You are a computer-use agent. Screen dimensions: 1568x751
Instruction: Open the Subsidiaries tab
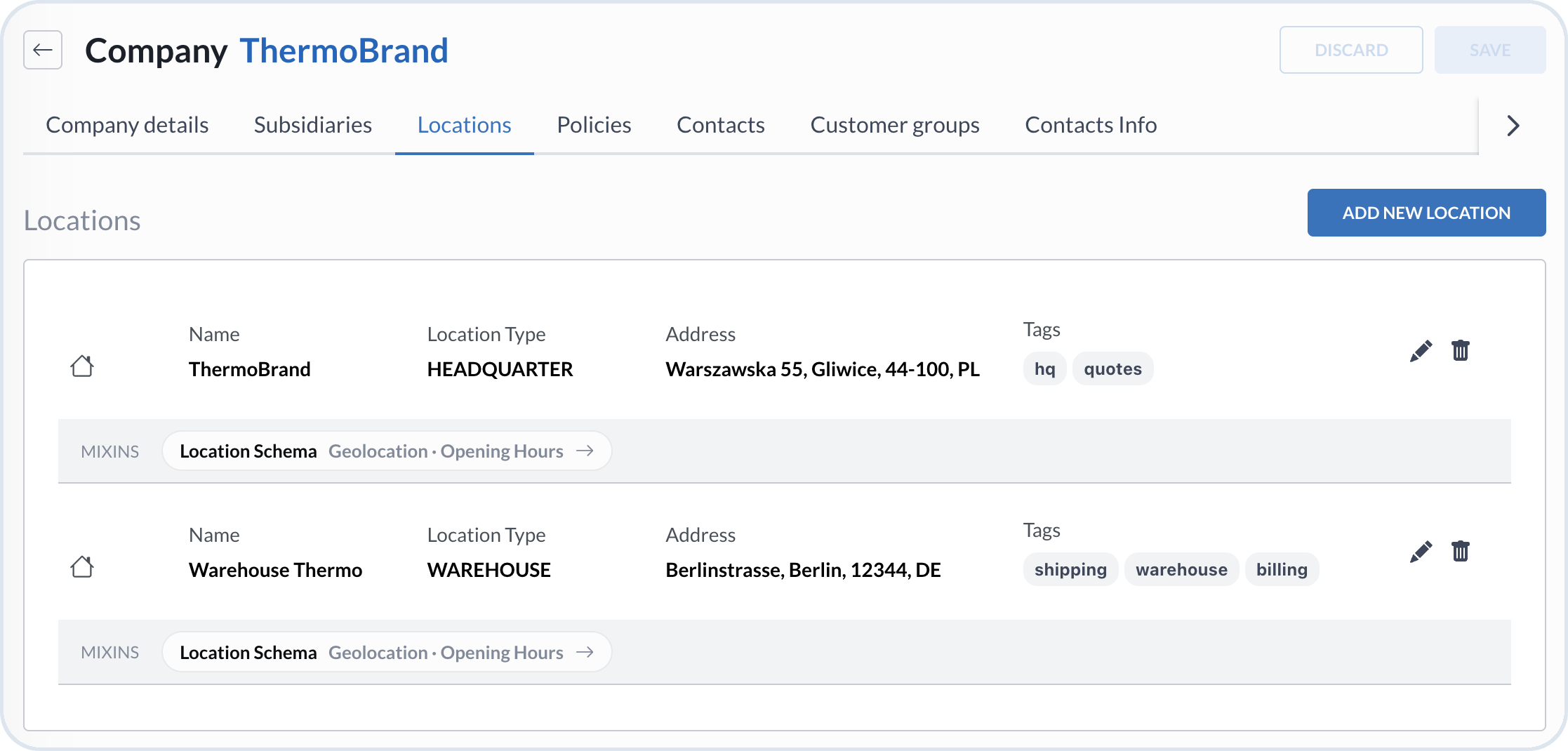coord(313,125)
